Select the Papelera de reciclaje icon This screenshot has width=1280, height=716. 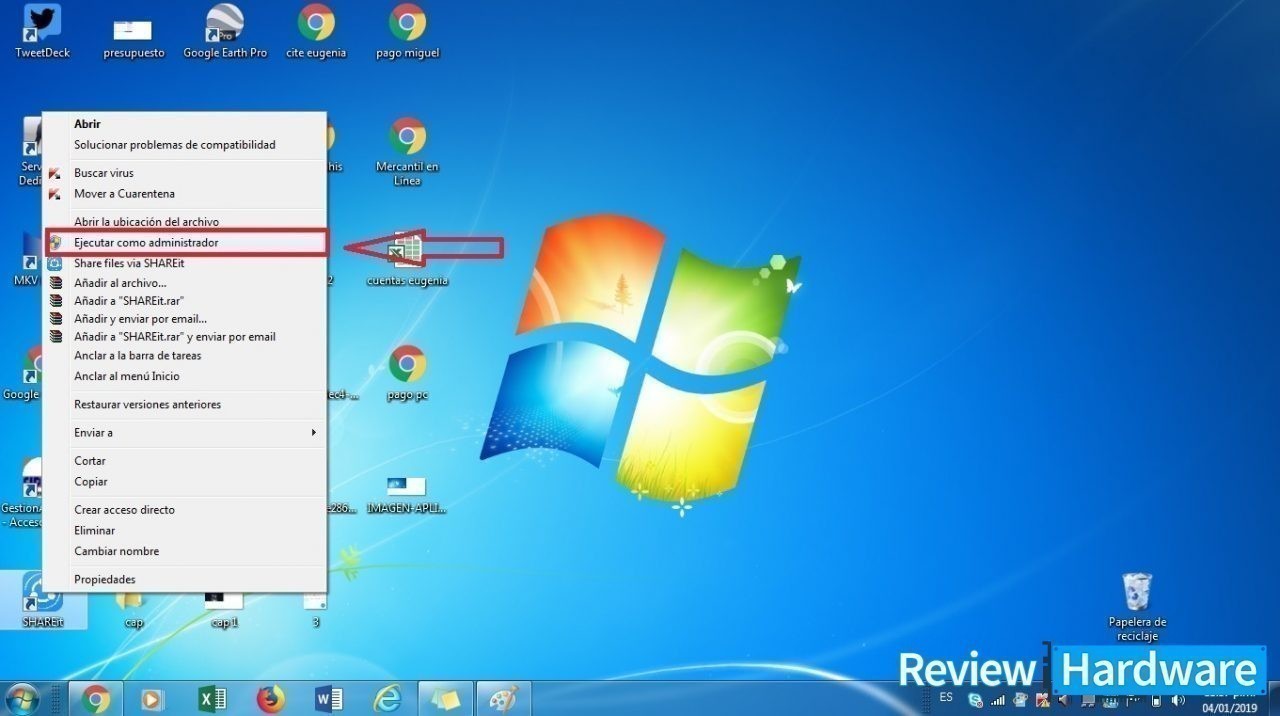(x=1137, y=607)
